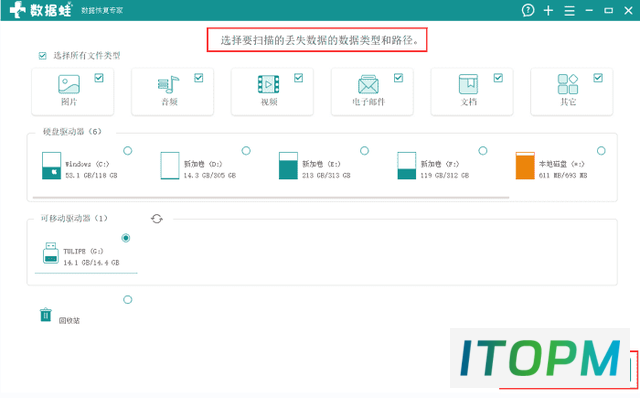Click the 文档 (documents) file type icon
This screenshot has width=640, height=398.
[468, 84]
